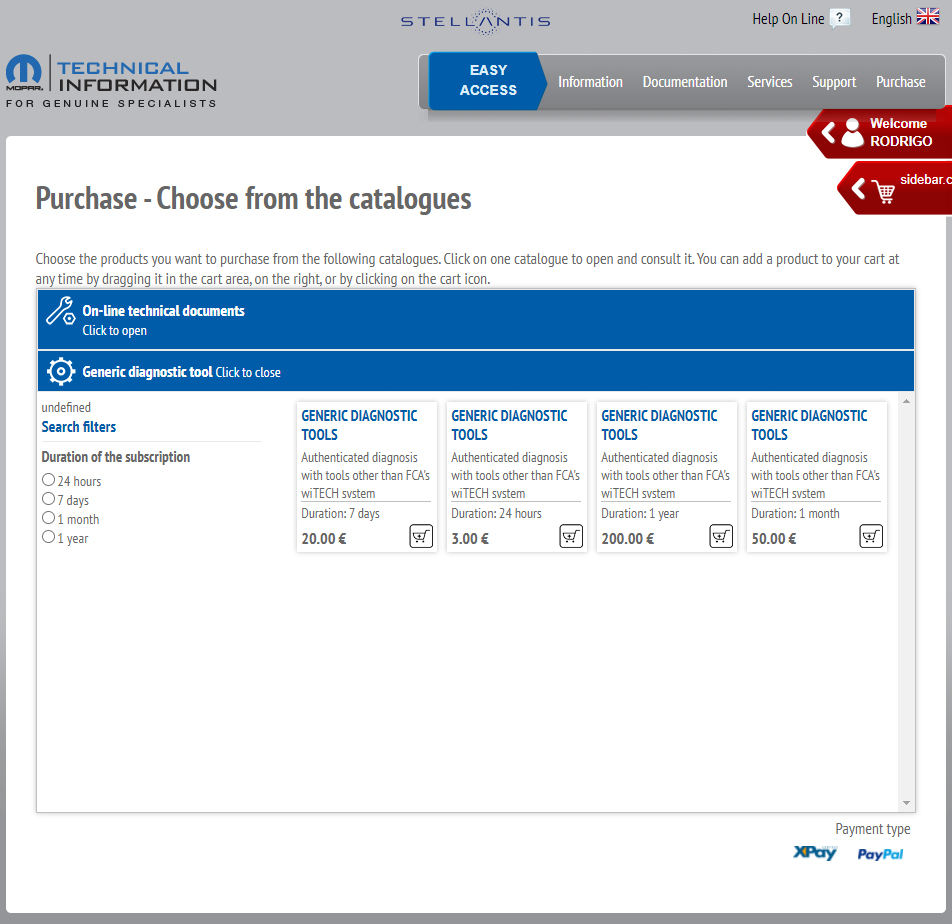The height and width of the screenshot is (924, 952).
Task: Select the 1 month subscription duration
Action: point(49,518)
